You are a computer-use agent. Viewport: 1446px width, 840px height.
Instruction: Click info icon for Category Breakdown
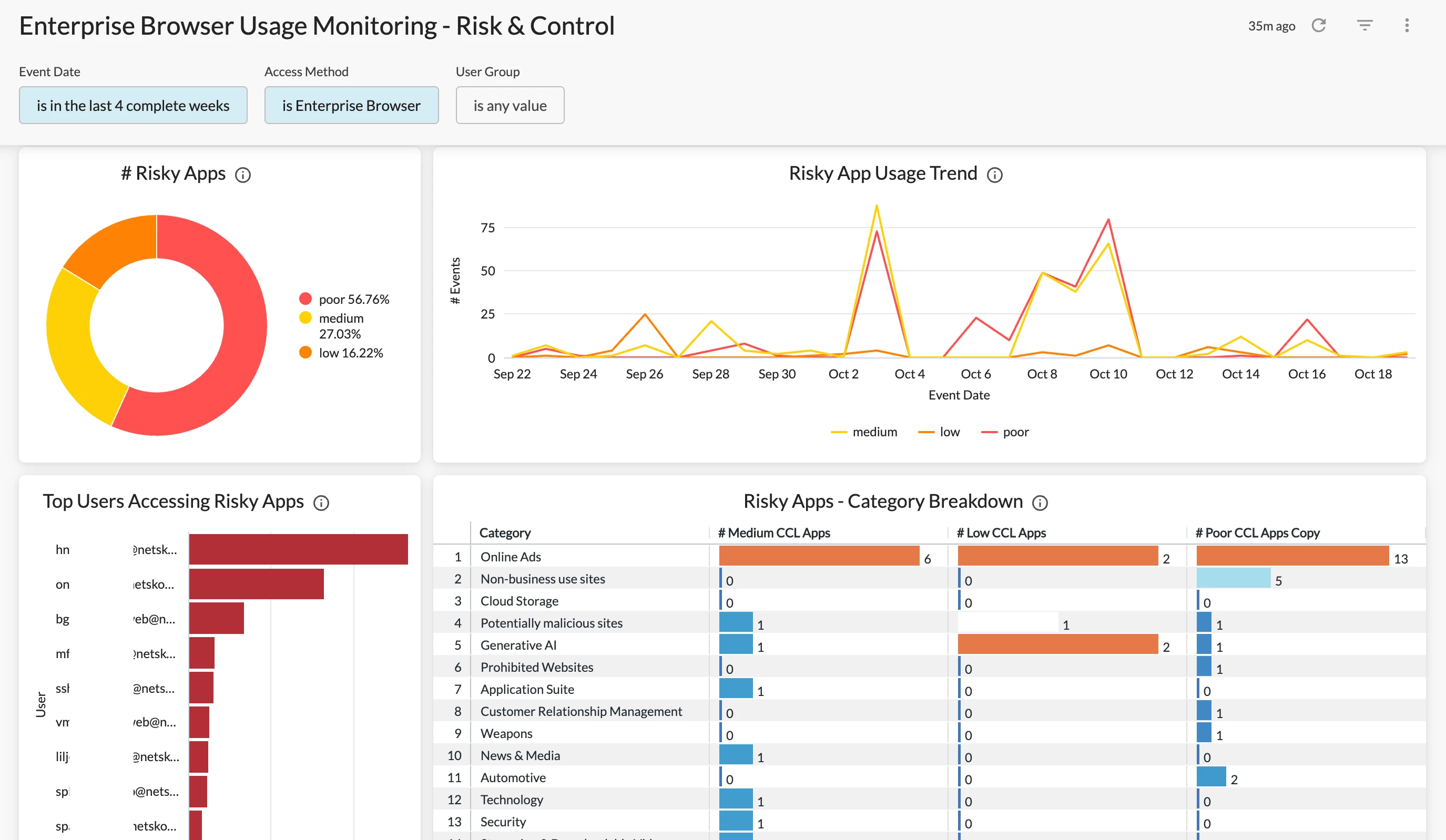click(x=1040, y=503)
